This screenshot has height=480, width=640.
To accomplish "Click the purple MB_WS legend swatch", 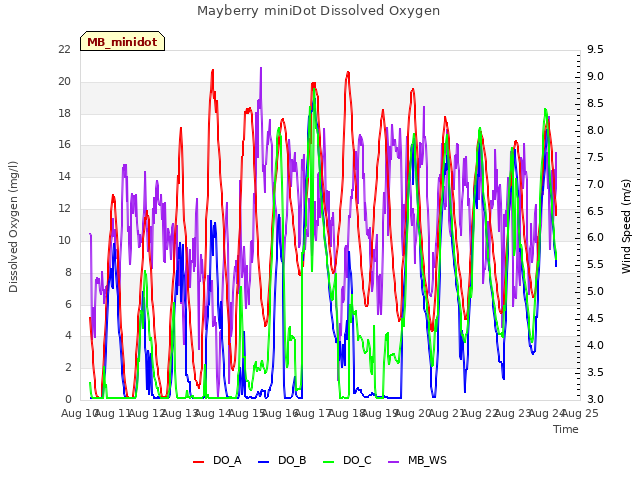I will [393, 462].
